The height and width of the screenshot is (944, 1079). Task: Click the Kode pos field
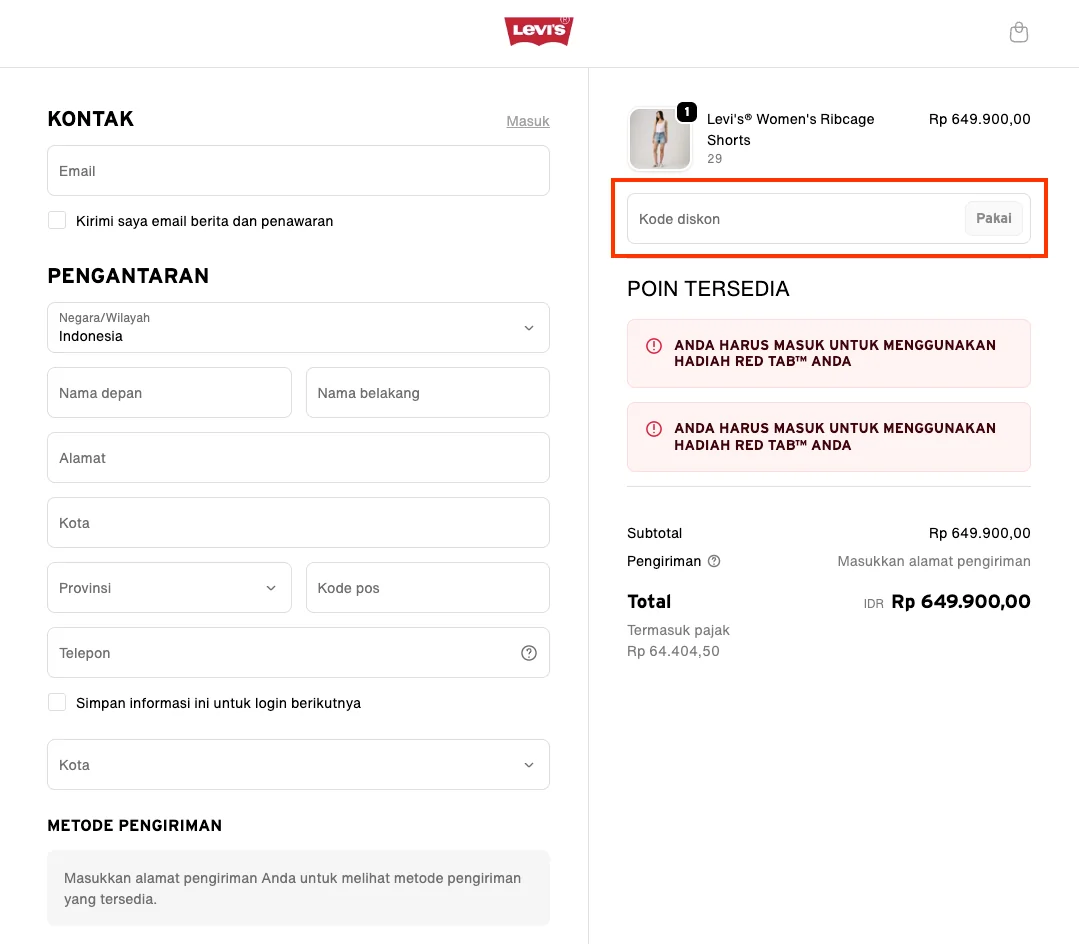tap(427, 588)
